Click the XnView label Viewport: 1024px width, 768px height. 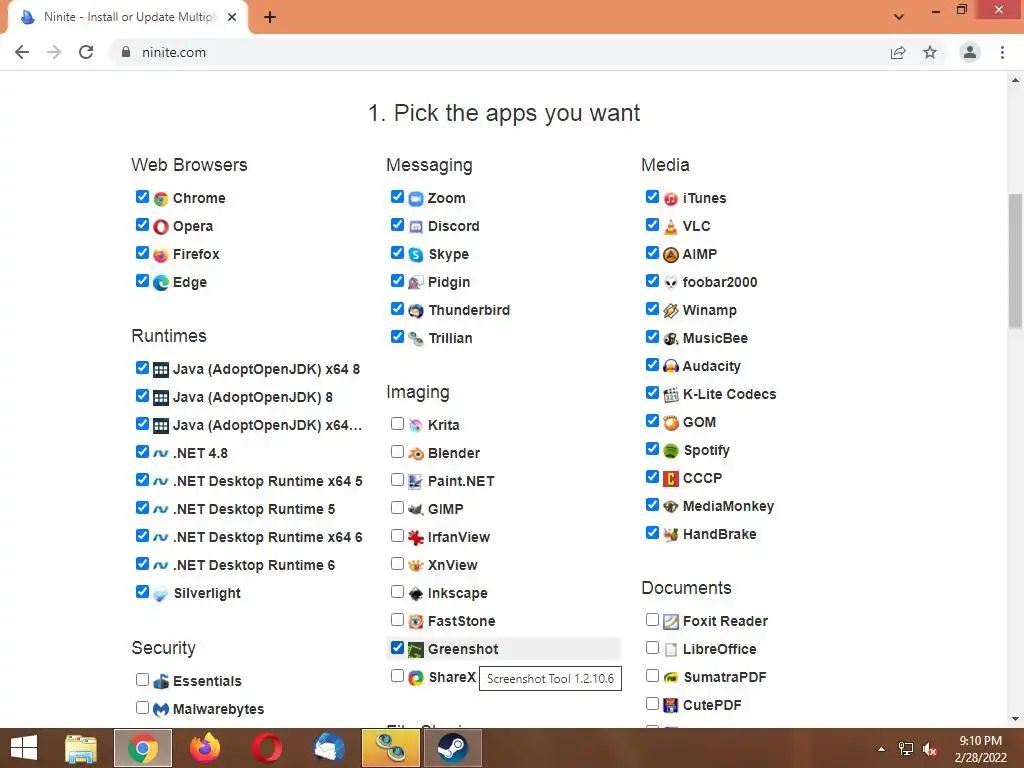(x=453, y=565)
